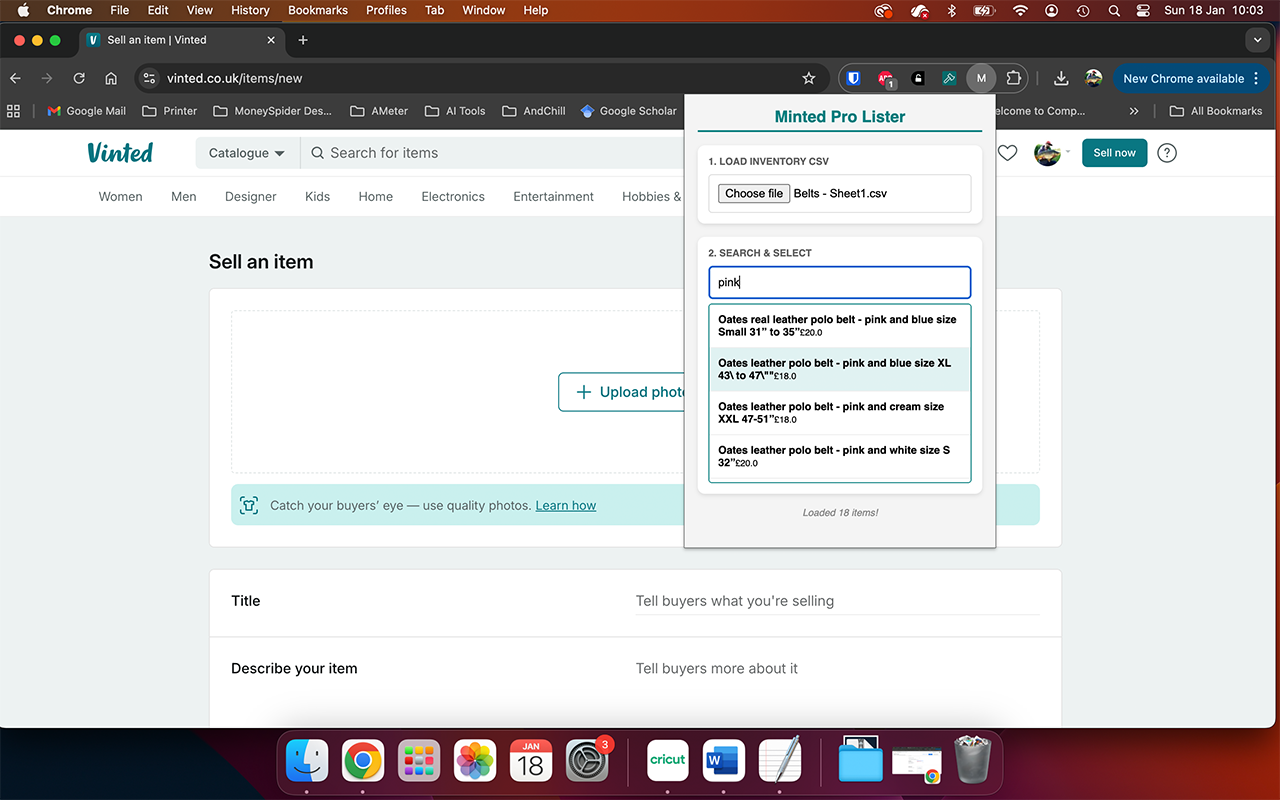The height and width of the screenshot is (800, 1280).
Task: Click the Sell now button
Action: (1115, 153)
